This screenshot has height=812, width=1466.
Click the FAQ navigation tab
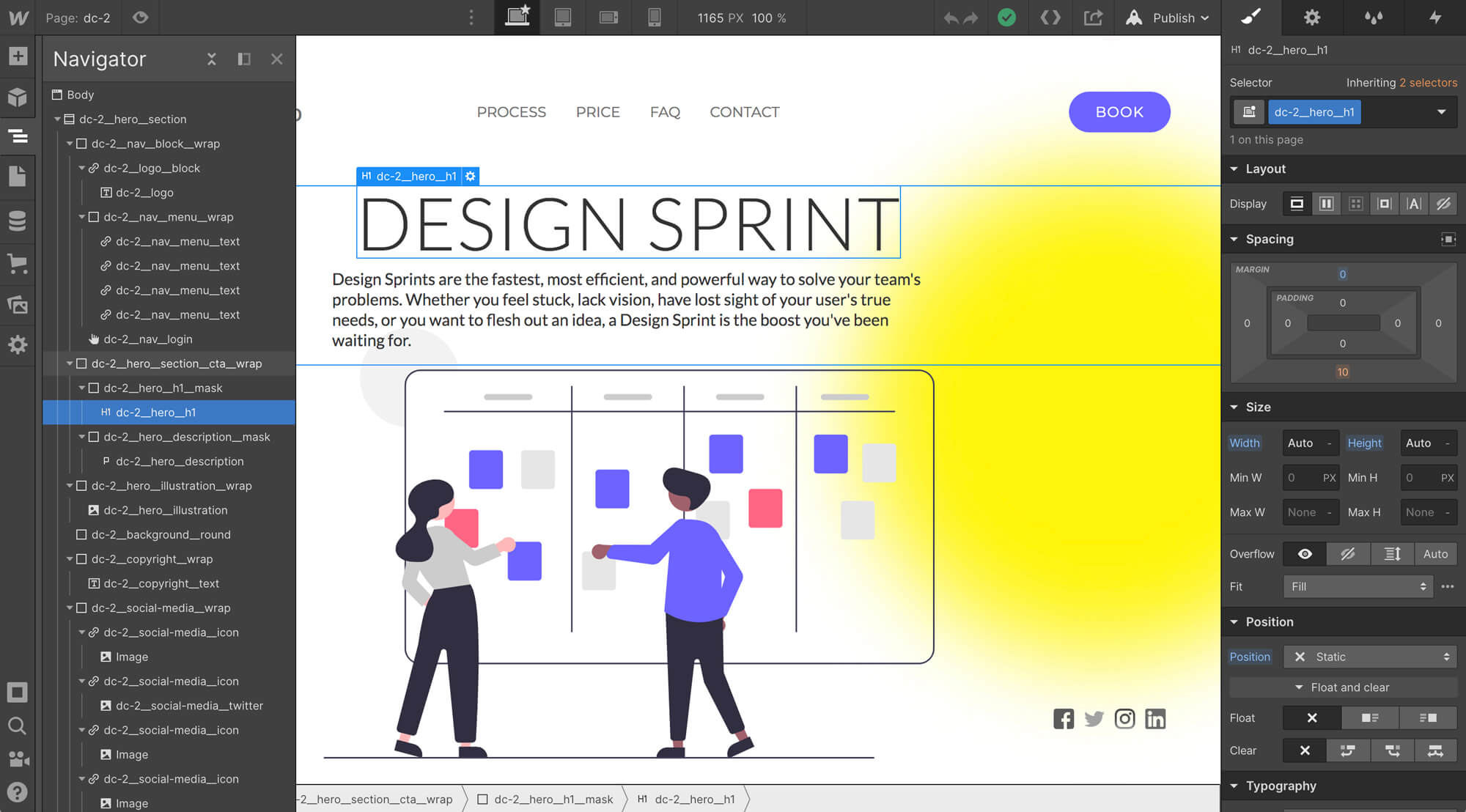coord(665,112)
